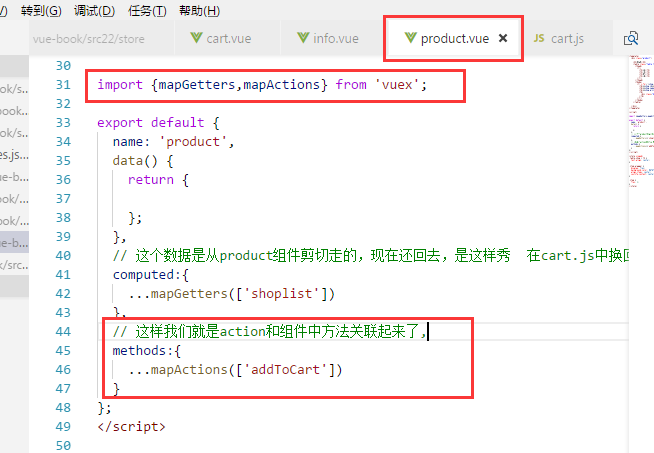Open the 调试(D) menu
Screen dimensions: 654x453
(x=94, y=11)
